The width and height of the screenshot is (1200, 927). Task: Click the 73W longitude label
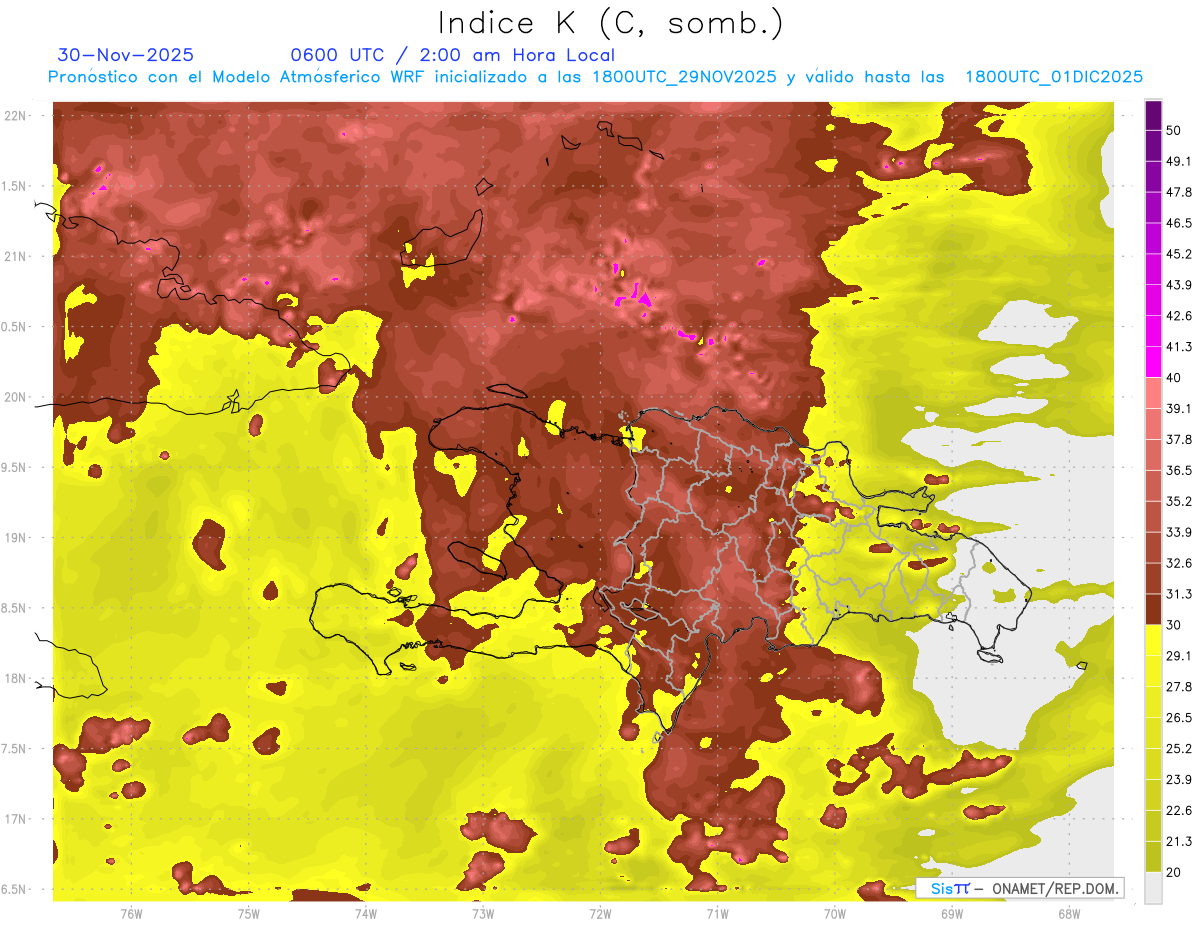[483, 914]
